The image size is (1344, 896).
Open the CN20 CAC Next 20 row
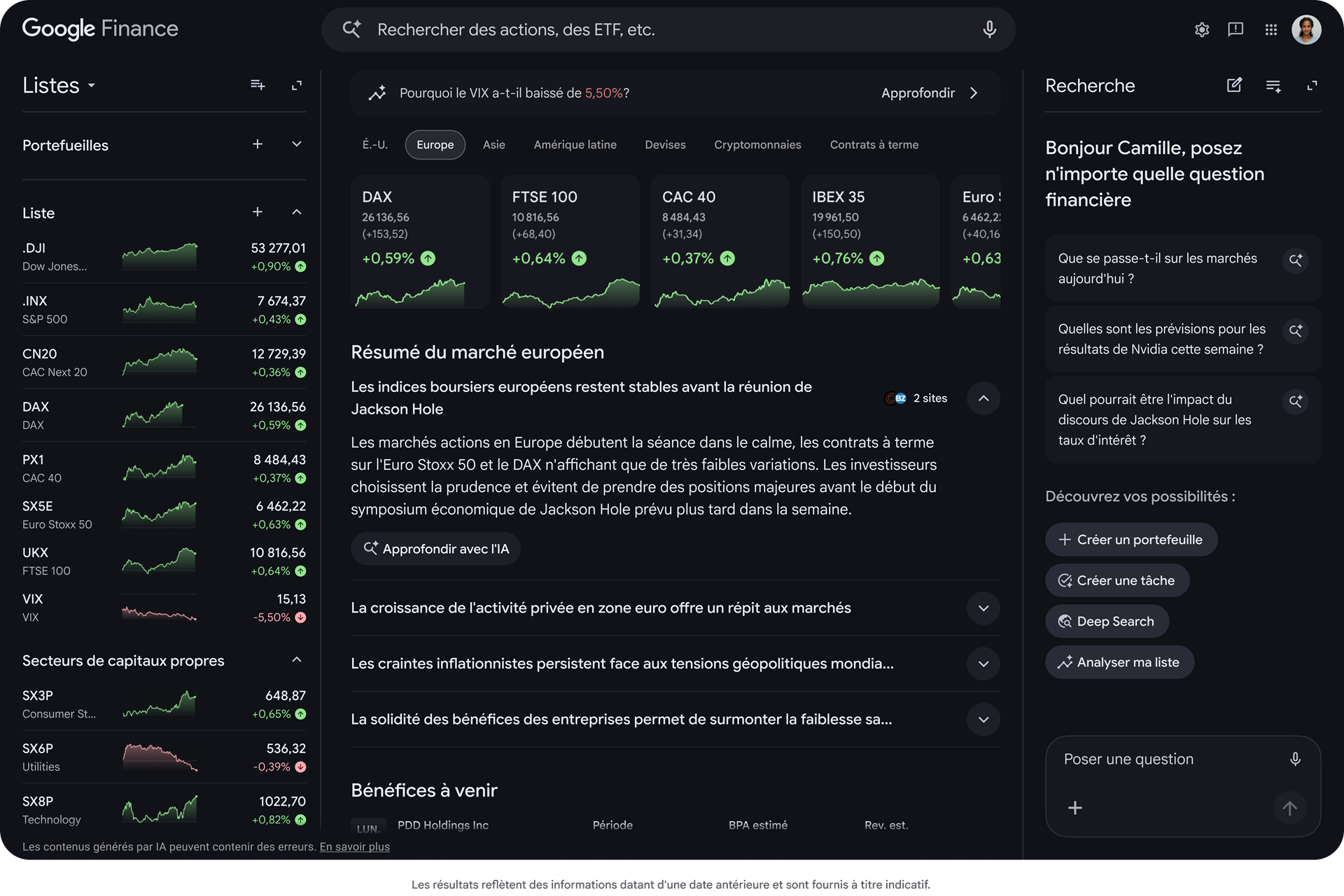[164, 363]
